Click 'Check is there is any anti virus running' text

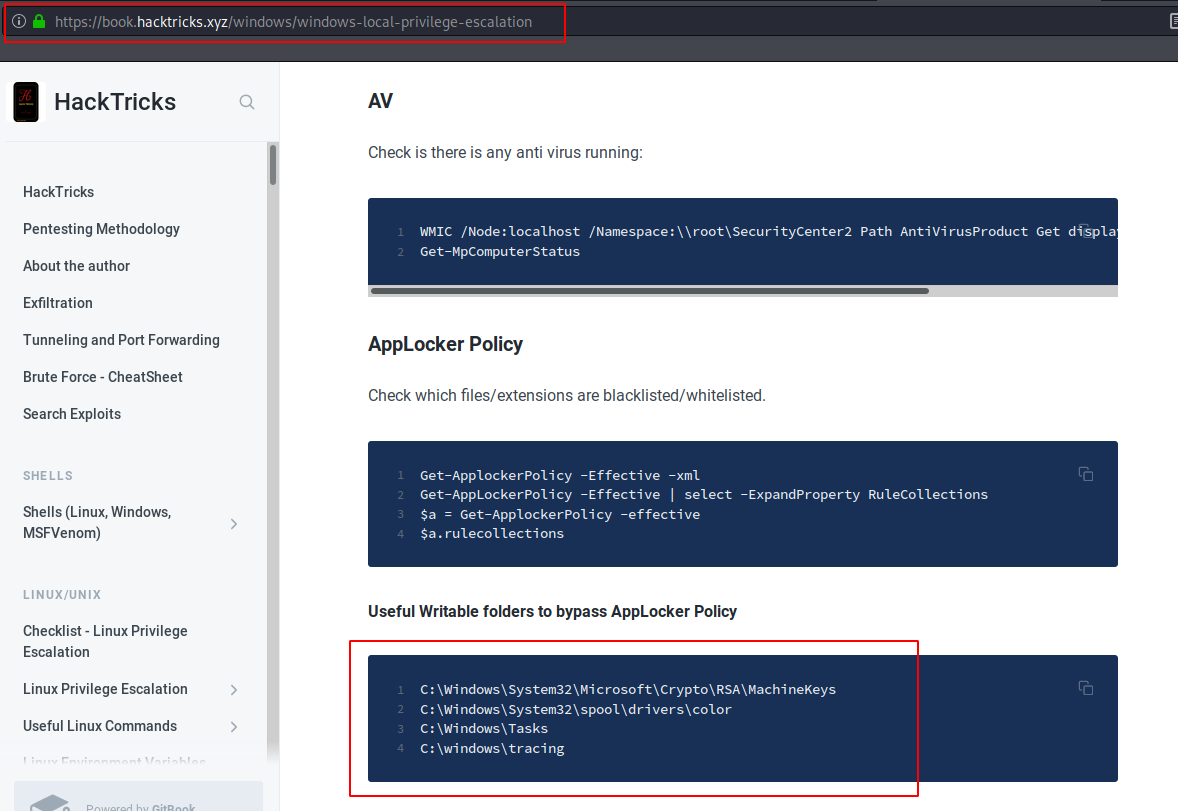click(505, 153)
